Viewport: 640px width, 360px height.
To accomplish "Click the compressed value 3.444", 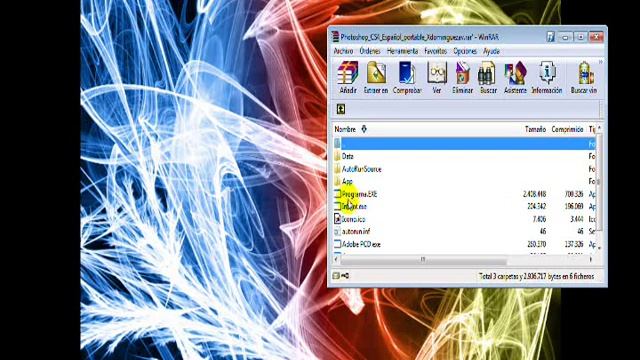I will click(x=576, y=219).
